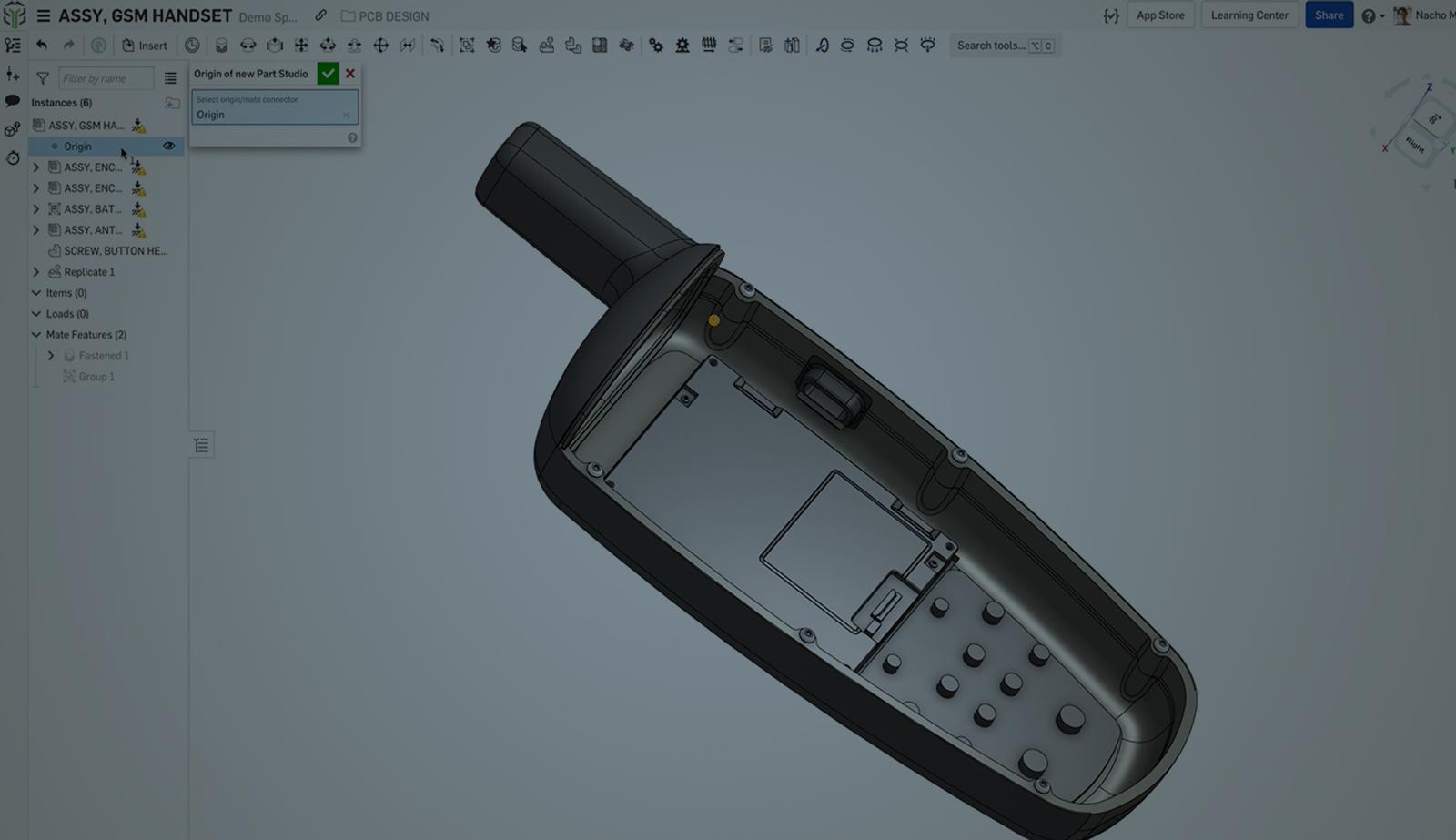Open the Comments panel in the left sidebar

(x=12, y=102)
